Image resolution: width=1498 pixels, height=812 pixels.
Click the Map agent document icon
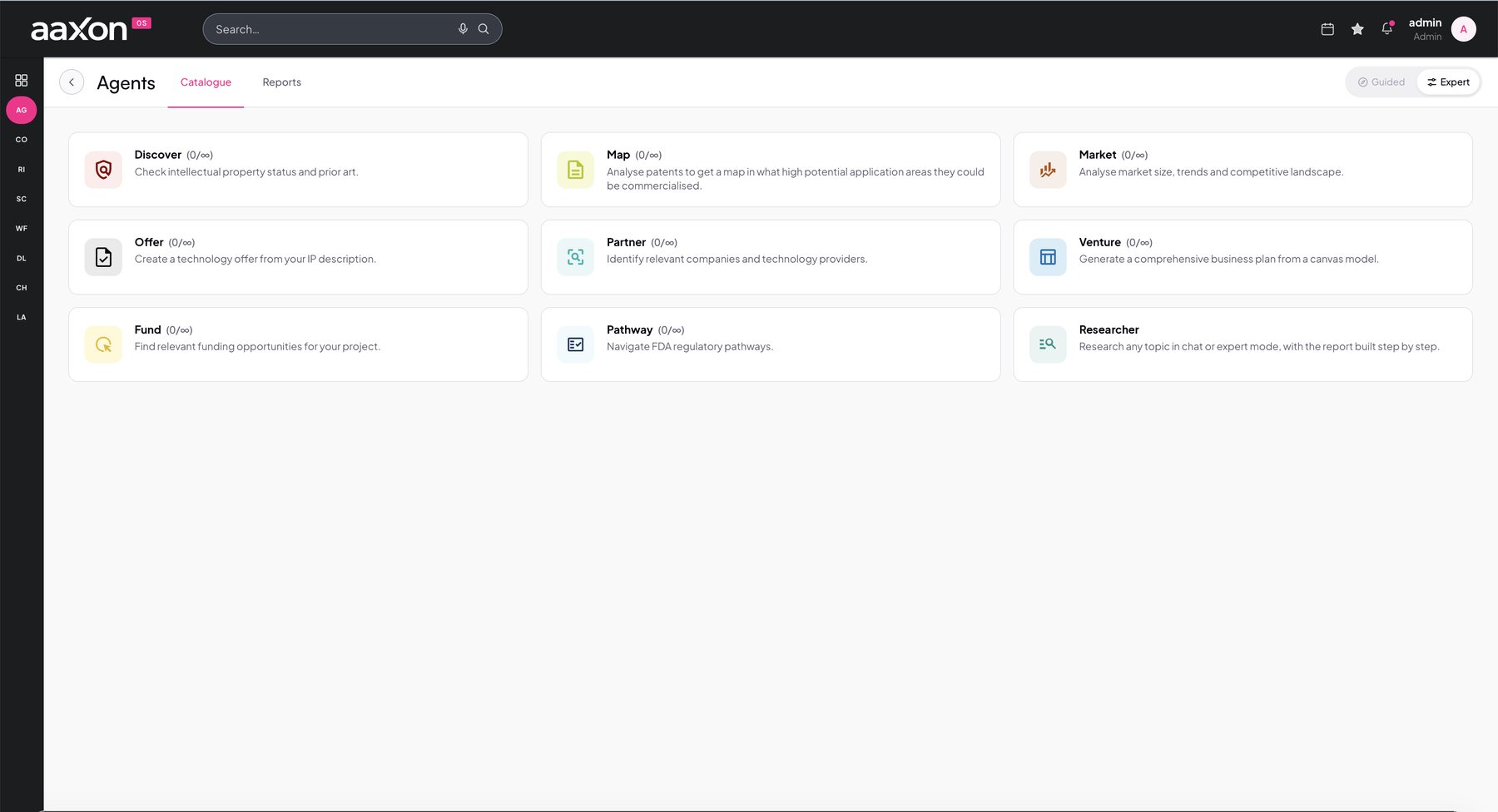pyautogui.click(x=576, y=170)
